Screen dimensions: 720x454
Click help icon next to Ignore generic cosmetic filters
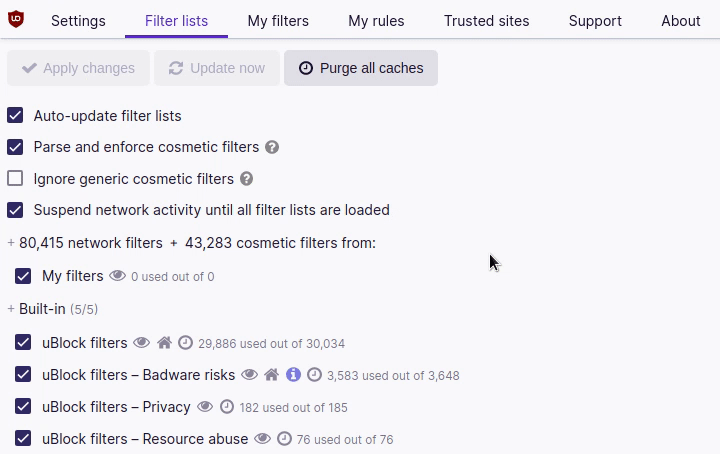(x=247, y=179)
